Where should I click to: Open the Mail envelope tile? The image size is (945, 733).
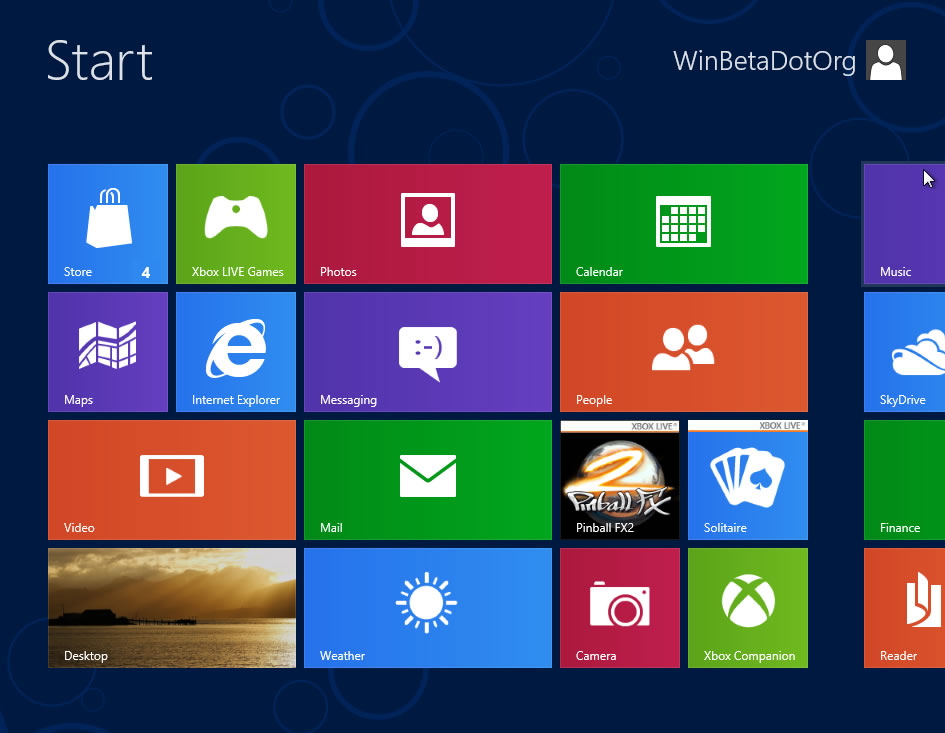[x=428, y=480]
